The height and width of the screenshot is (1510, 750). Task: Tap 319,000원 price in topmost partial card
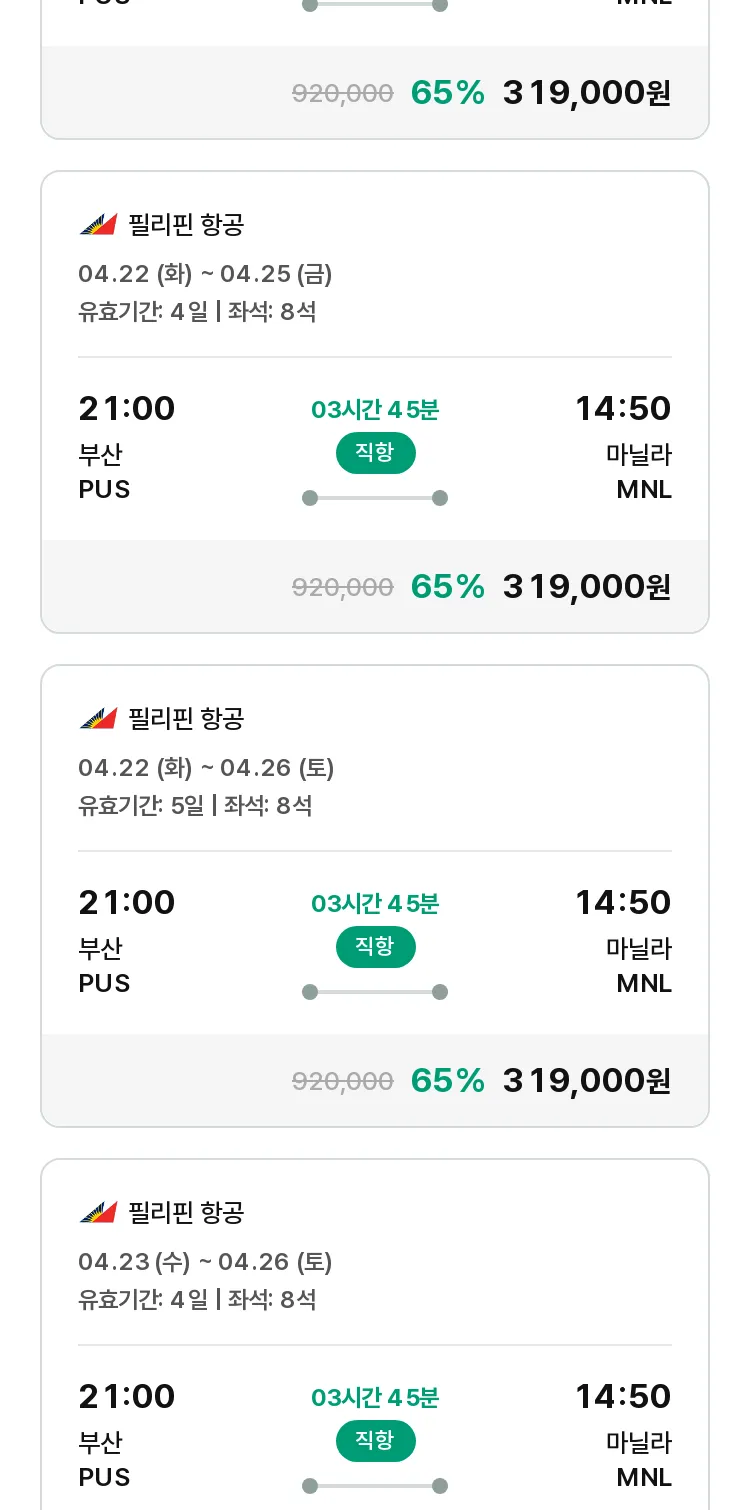[586, 93]
